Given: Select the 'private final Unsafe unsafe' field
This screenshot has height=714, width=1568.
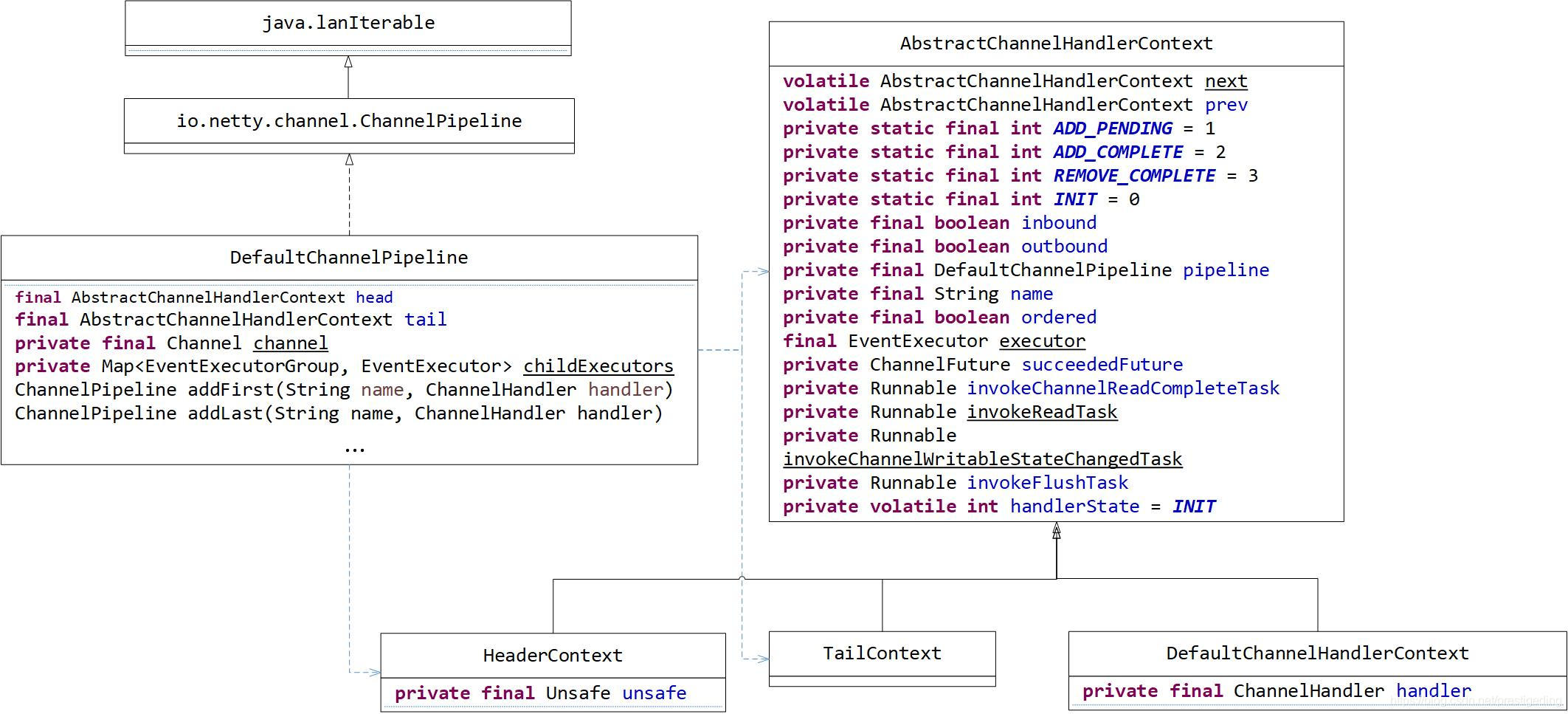Looking at the screenshot, I should pyautogui.click(x=541, y=693).
